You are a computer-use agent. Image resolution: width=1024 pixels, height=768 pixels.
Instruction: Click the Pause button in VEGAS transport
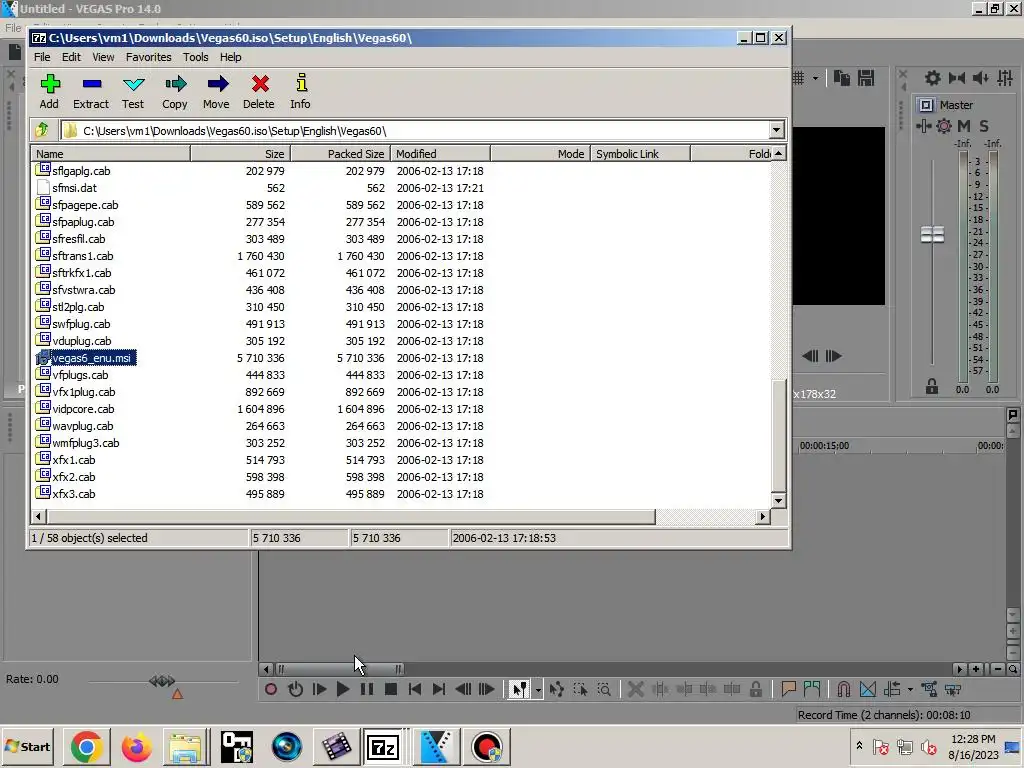tap(367, 689)
